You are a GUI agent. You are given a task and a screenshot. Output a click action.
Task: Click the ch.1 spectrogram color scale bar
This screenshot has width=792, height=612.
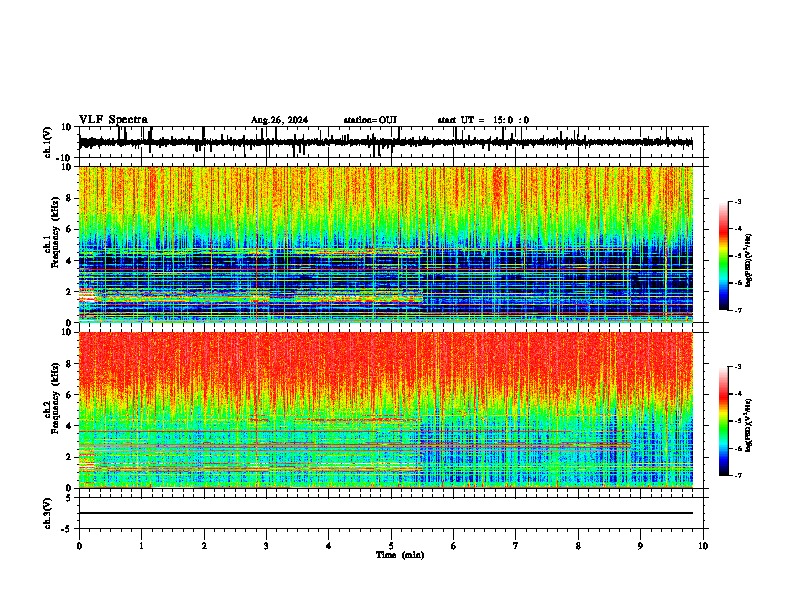point(723,256)
